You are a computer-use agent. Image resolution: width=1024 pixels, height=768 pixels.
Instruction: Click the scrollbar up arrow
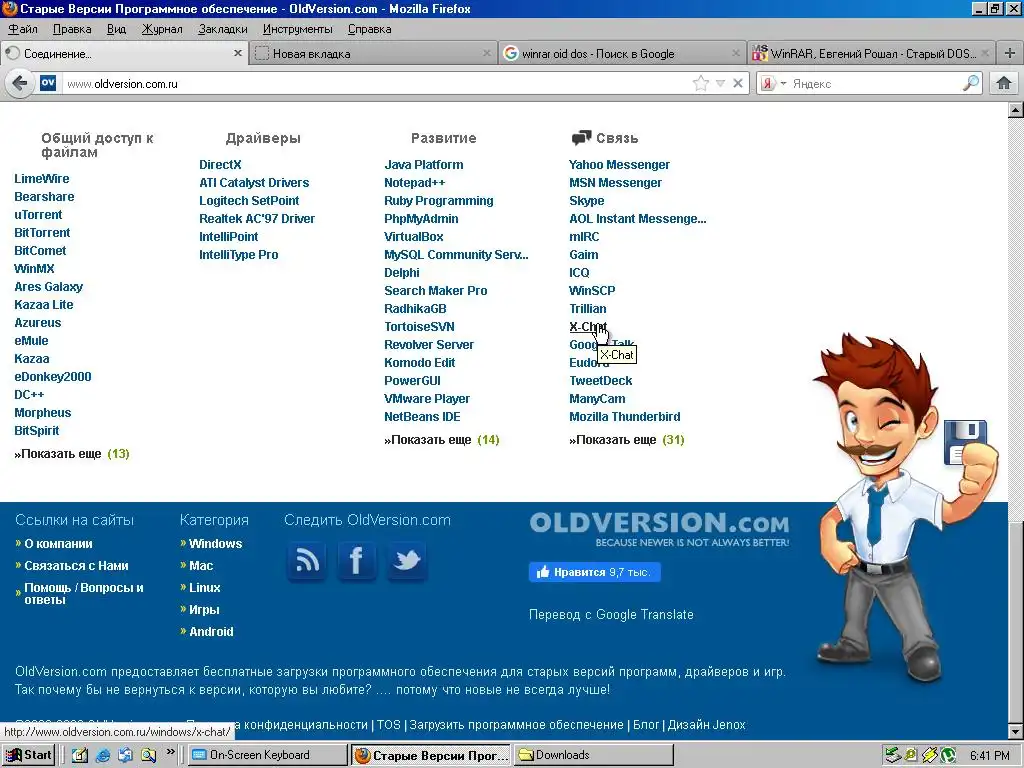pos(1016,110)
